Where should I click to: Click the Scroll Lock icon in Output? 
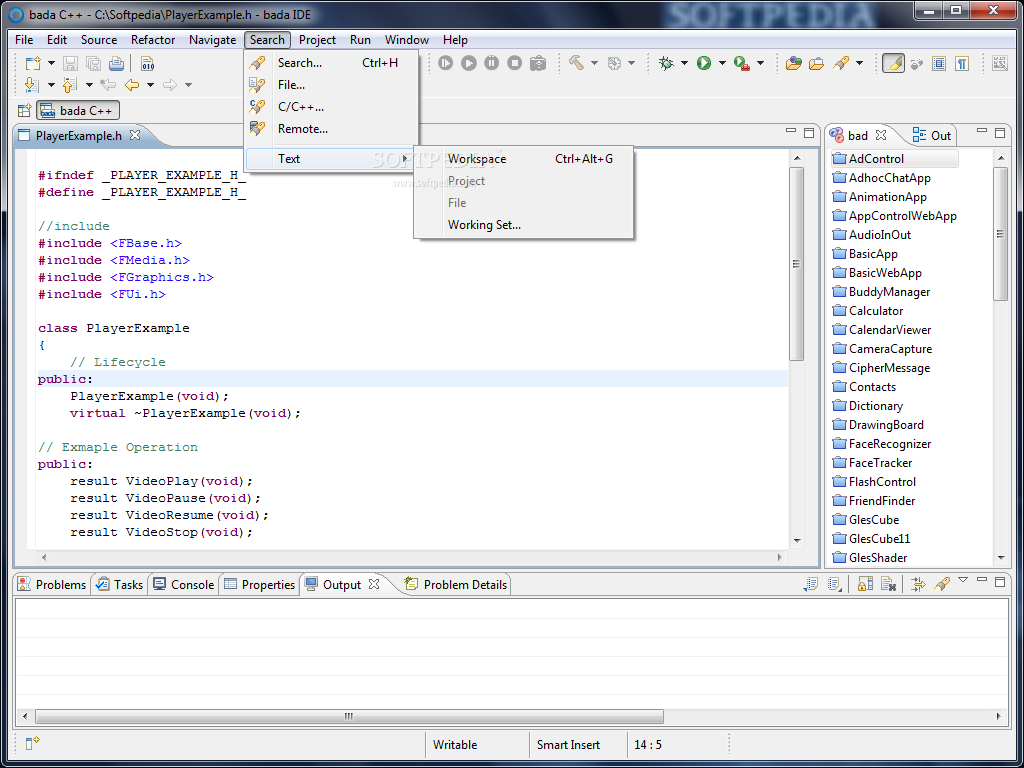[x=865, y=584]
